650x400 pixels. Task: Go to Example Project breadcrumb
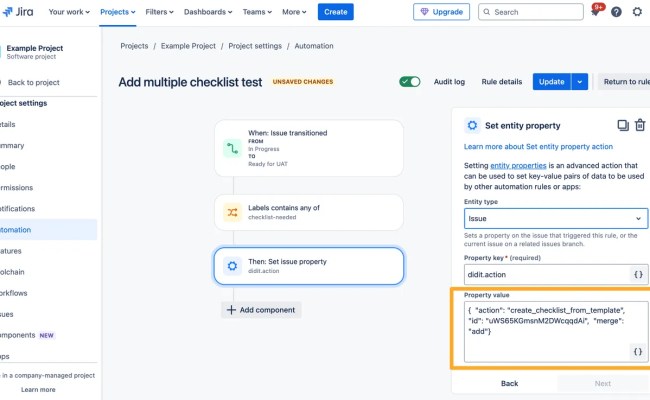pyautogui.click(x=188, y=46)
